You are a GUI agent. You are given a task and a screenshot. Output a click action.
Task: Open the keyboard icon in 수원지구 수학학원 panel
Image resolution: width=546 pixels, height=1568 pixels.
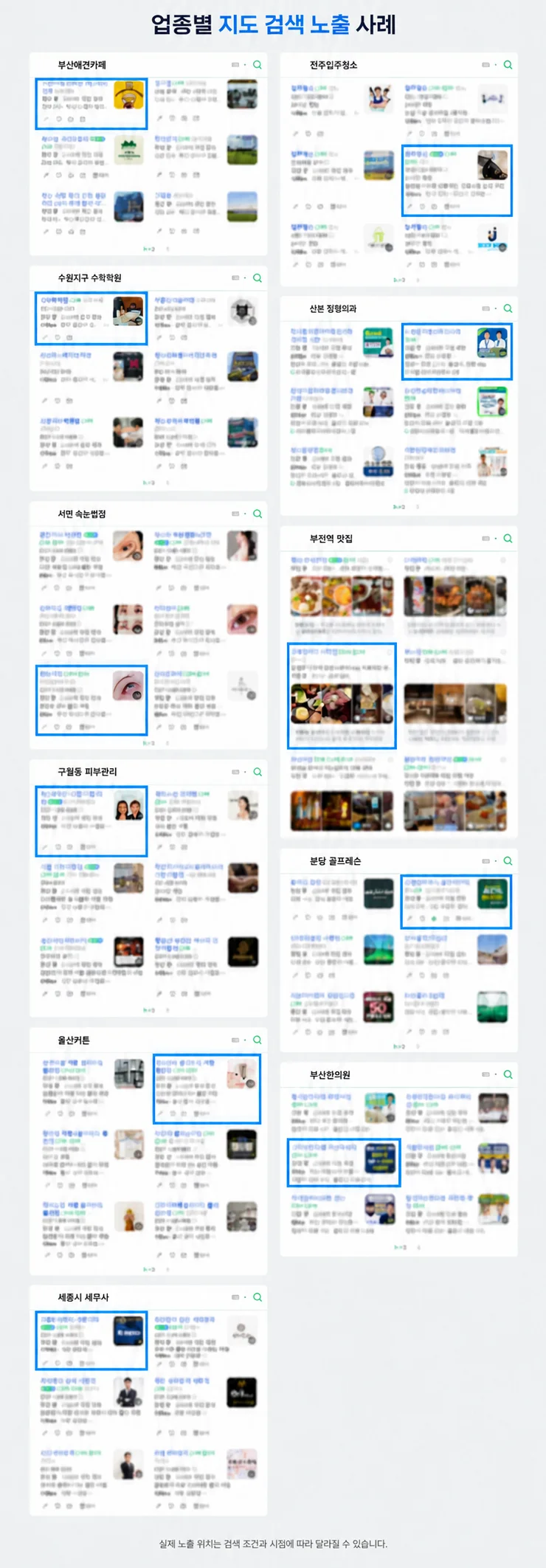[x=235, y=278]
